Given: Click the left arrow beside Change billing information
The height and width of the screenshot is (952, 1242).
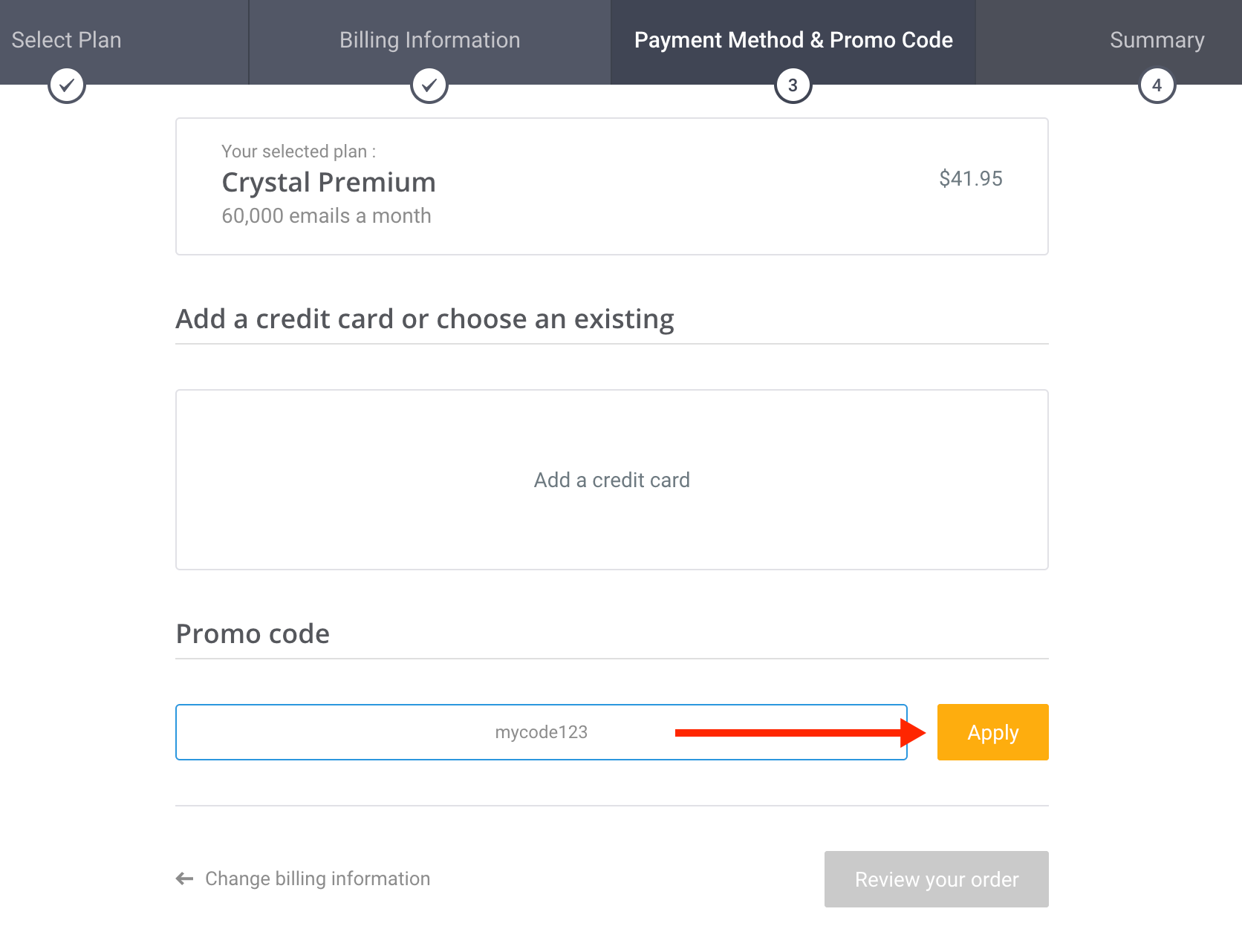Looking at the screenshot, I should [x=184, y=879].
